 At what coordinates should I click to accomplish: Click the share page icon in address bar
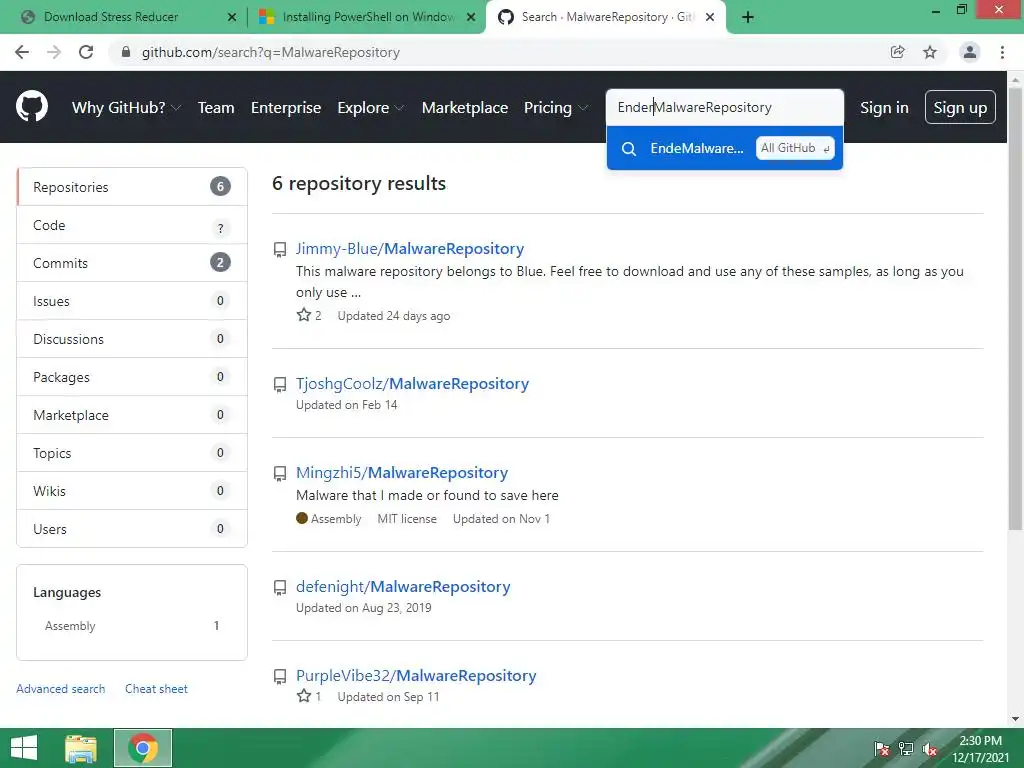(x=898, y=52)
